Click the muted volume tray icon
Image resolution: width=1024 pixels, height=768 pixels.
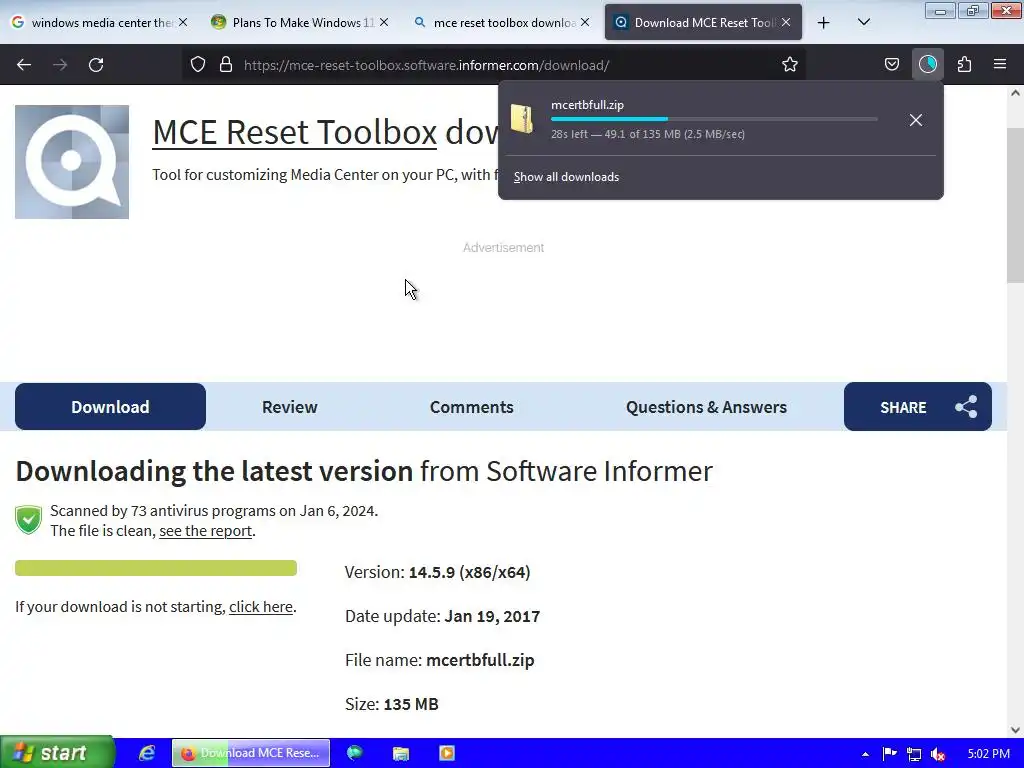click(938, 754)
